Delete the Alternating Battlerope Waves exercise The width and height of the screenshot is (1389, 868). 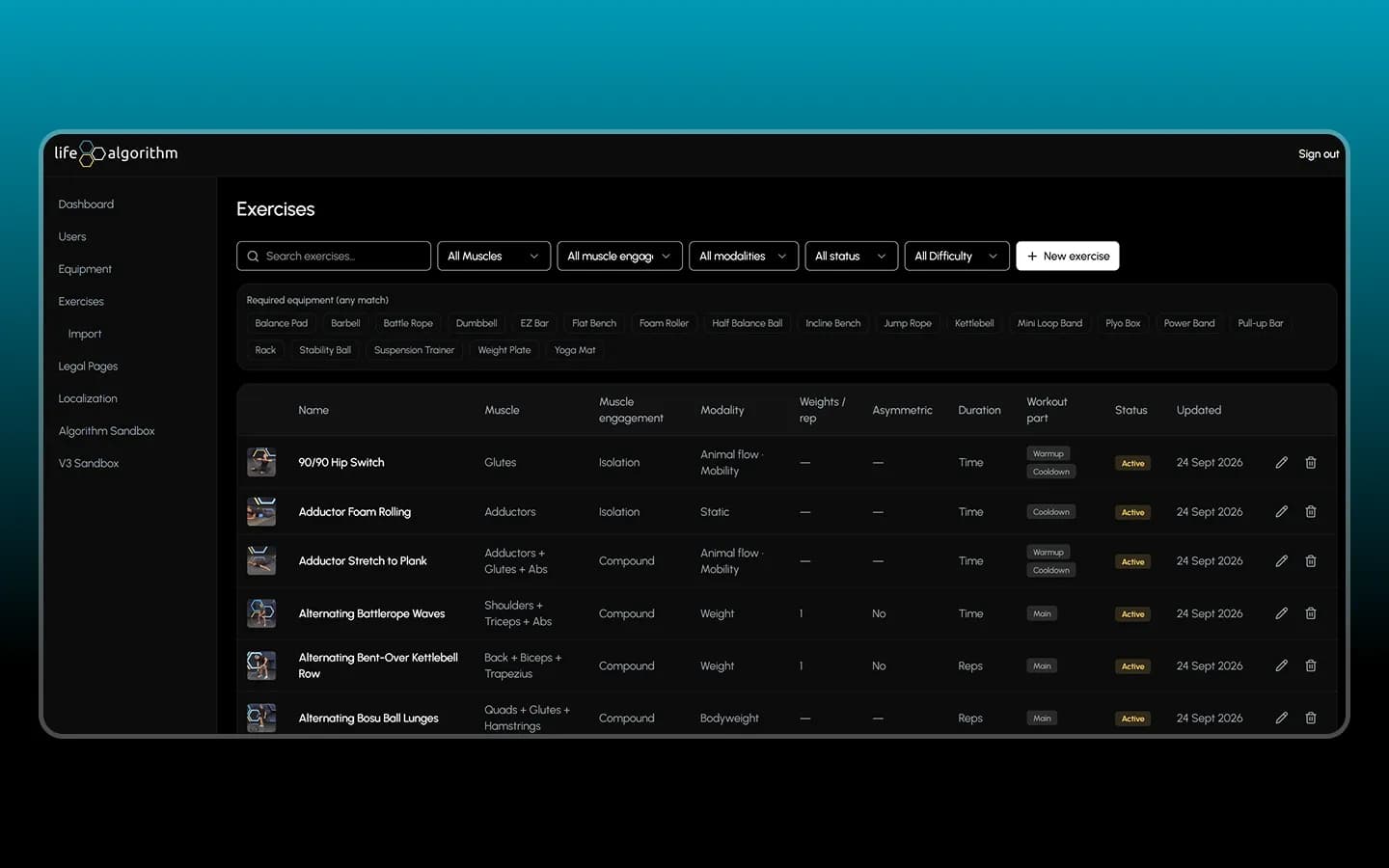click(x=1311, y=613)
